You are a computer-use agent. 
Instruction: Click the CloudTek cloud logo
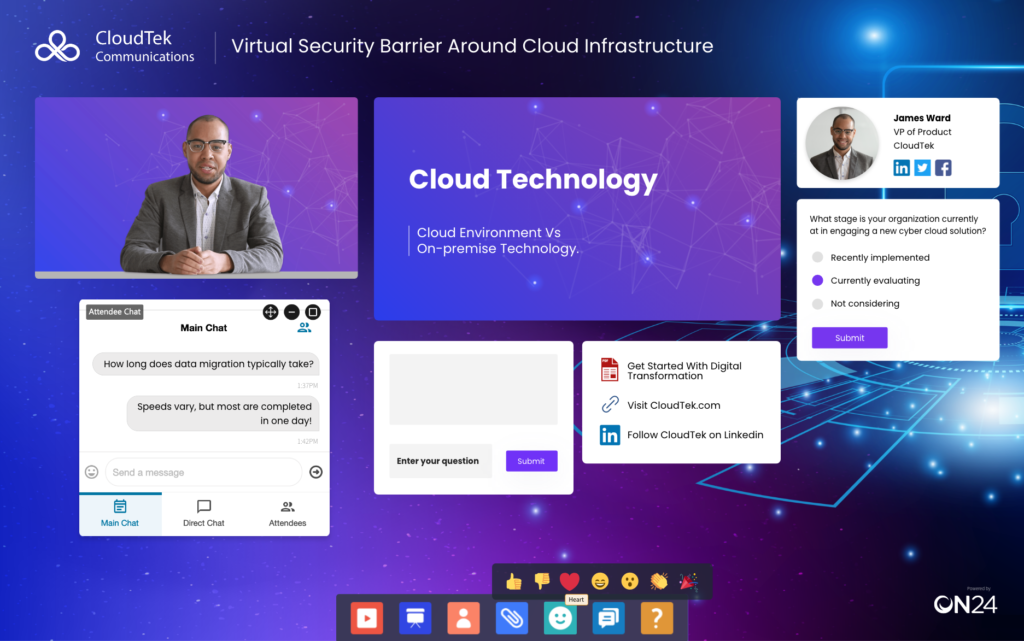57,46
